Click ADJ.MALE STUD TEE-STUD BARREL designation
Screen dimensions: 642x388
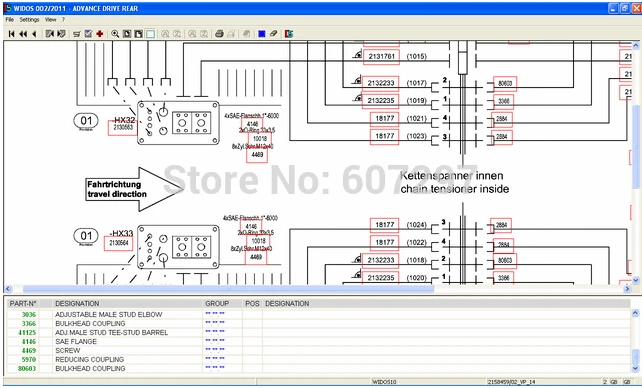point(111,332)
